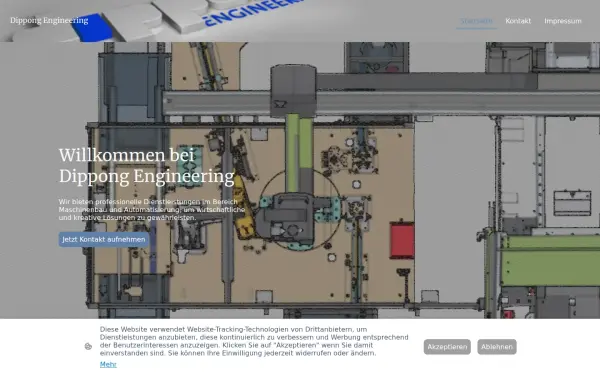Click the gray horizontal gantry rail in drawing
This screenshot has height=375, width=600.
(381, 103)
